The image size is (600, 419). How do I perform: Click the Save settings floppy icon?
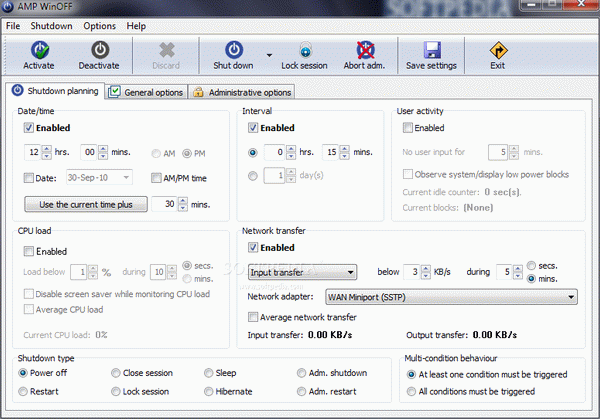(432, 50)
